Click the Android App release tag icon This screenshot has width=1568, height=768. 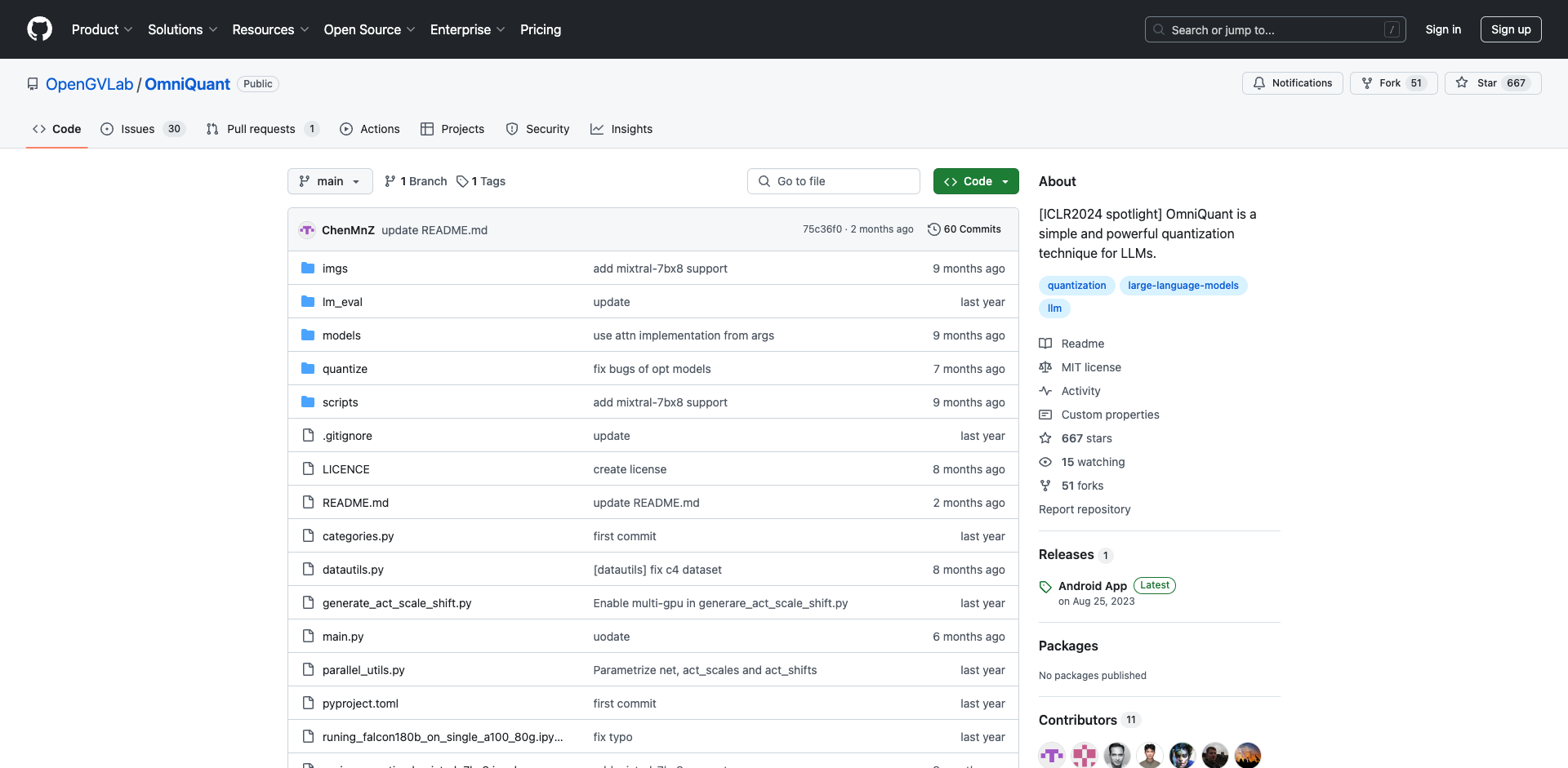coord(1045,587)
